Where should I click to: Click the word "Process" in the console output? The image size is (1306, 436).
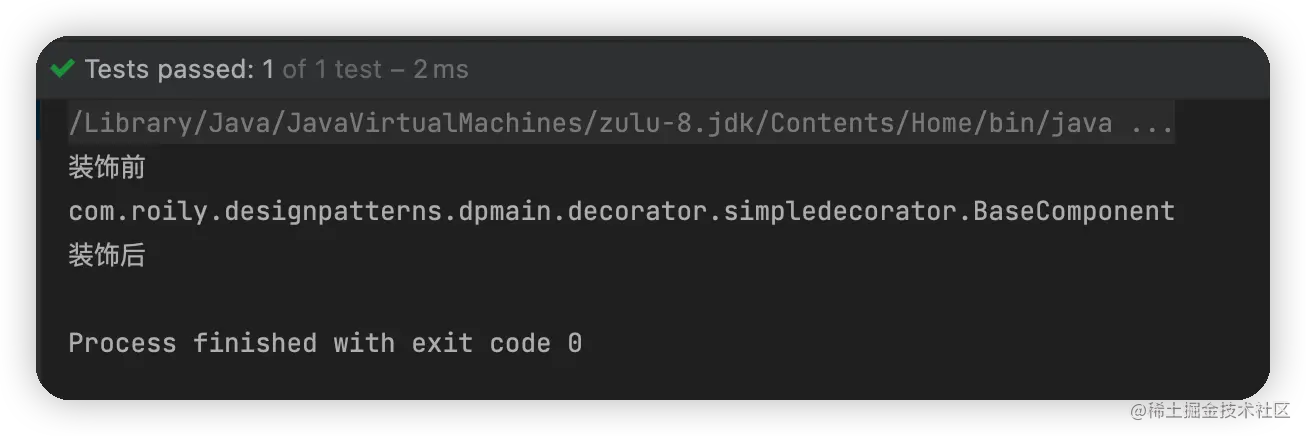122,344
